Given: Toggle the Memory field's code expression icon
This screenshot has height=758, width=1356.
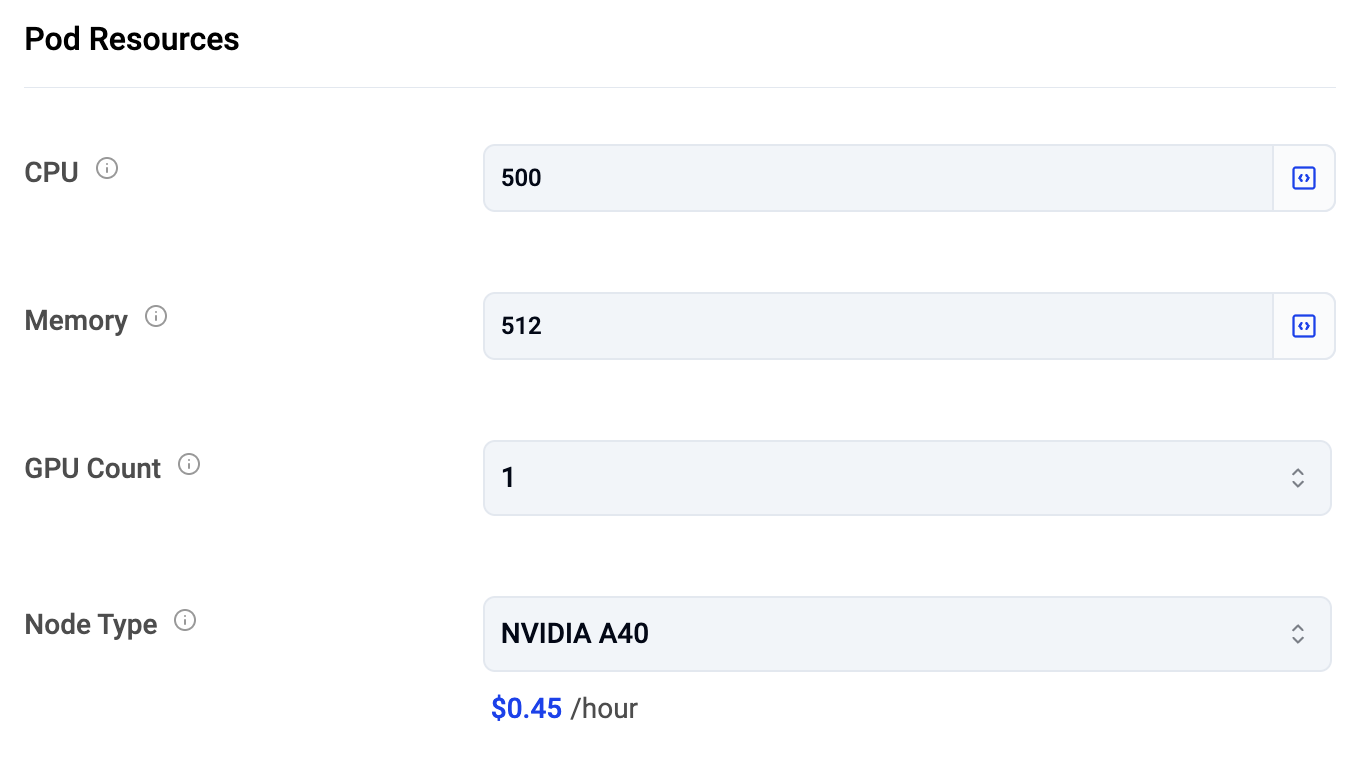Looking at the screenshot, I should tap(1304, 326).
